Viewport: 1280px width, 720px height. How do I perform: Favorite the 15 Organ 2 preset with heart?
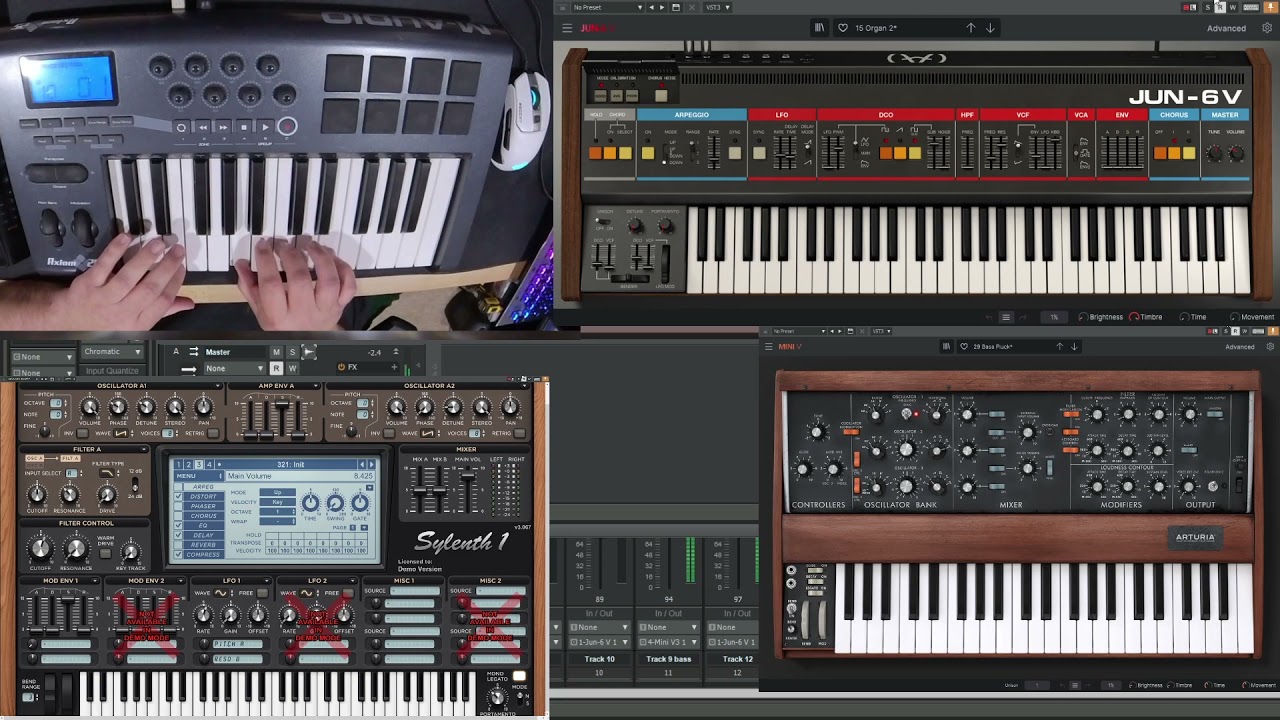pyautogui.click(x=843, y=28)
